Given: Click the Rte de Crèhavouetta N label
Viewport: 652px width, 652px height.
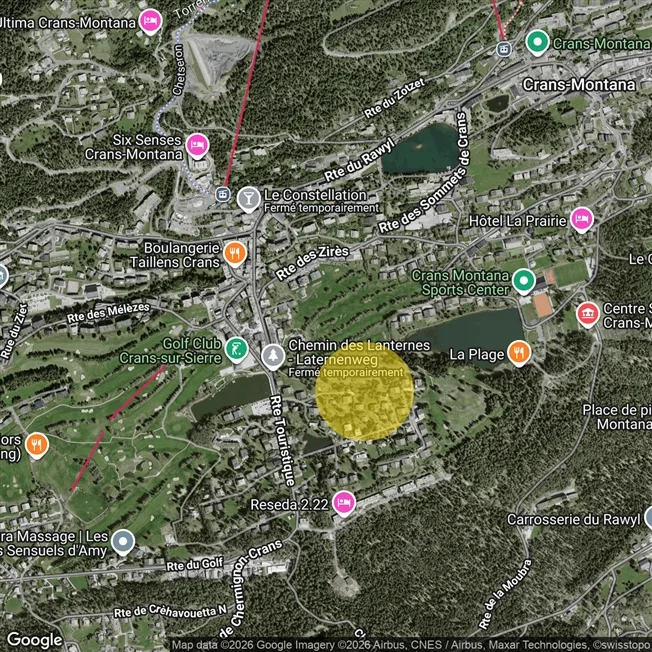Looking at the screenshot, I should tap(170, 612).
